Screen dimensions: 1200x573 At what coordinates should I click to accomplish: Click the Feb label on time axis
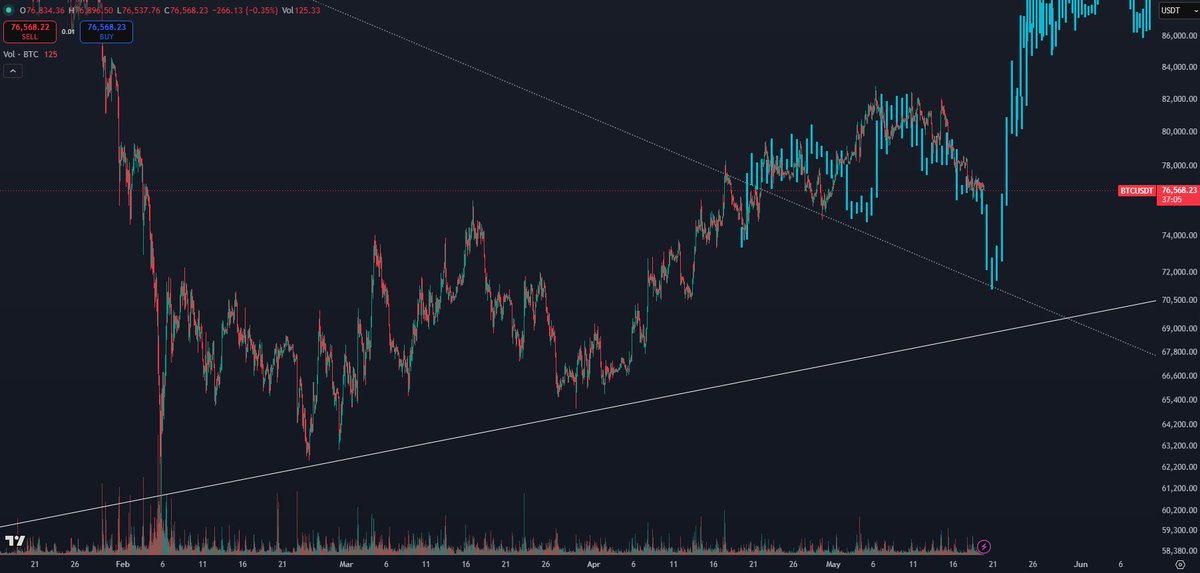(122, 565)
